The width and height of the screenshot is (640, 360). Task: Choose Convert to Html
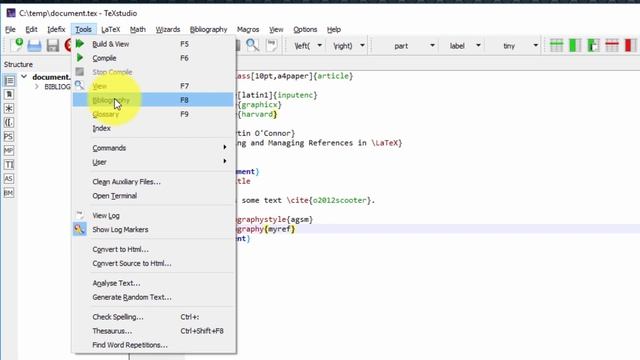tap(153, 249)
